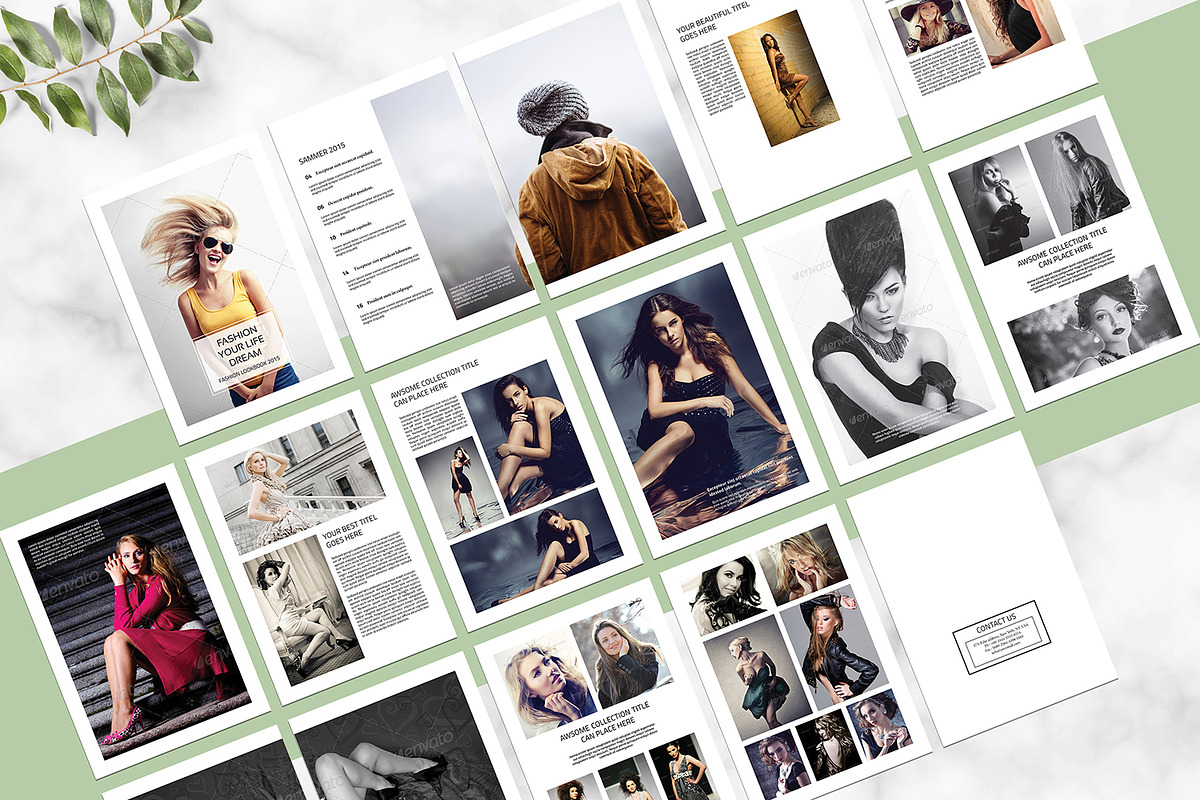Viewport: 1200px width, 800px height.
Task: Click 'YOUR BEAUTIFUL TITEL GOES HERE' heading
Action: pyautogui.click(x=714, y=22)
